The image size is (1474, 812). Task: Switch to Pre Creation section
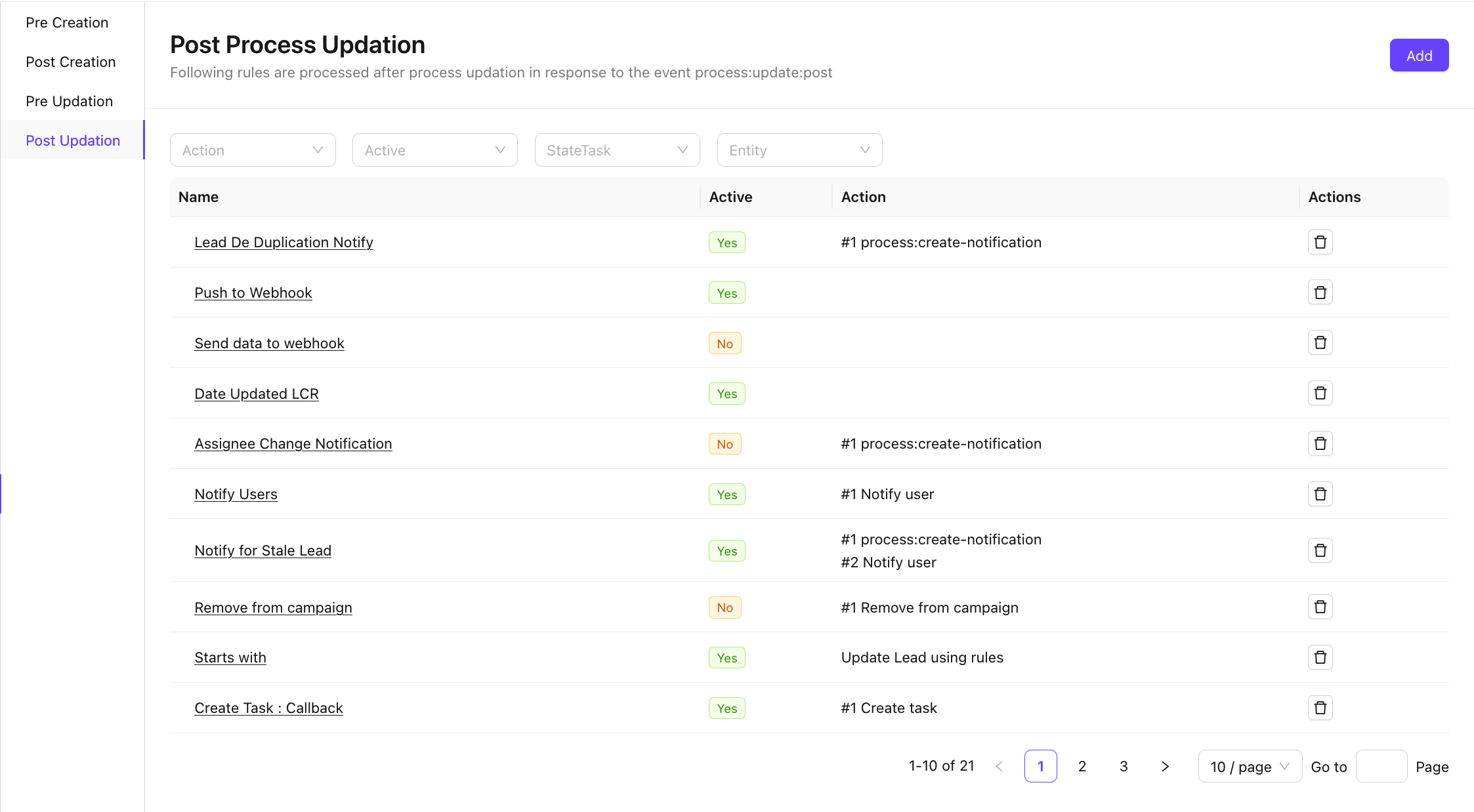[67, 22]
